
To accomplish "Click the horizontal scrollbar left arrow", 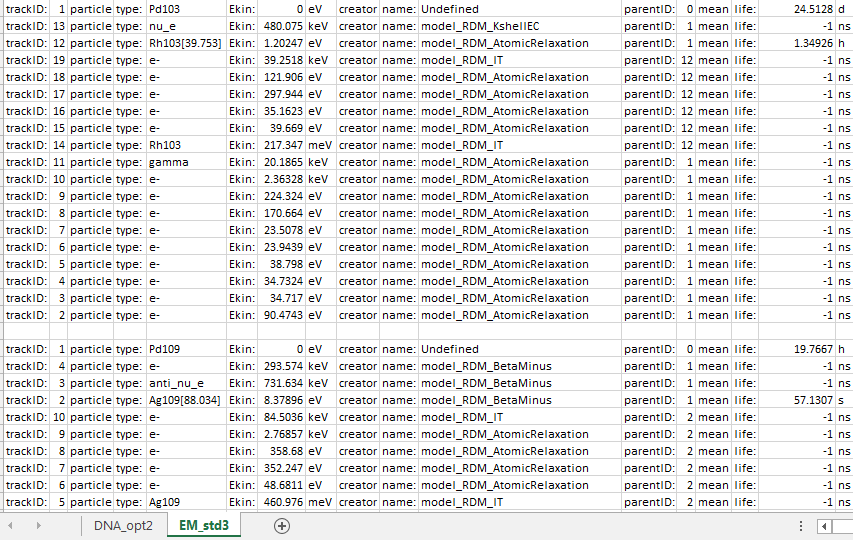I will click(824, 526).
